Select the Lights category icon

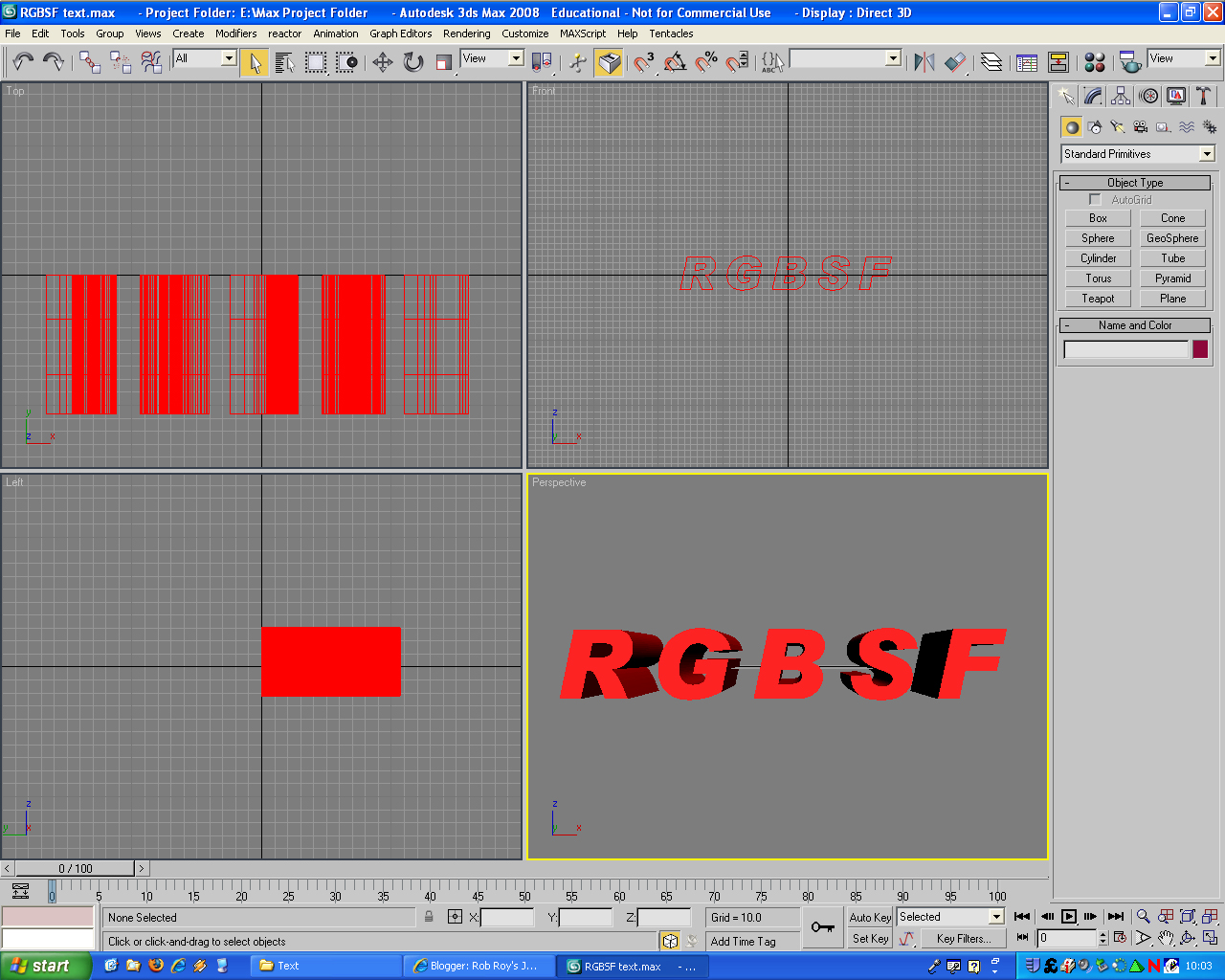pyautogui.click(x=1118, y=127)
